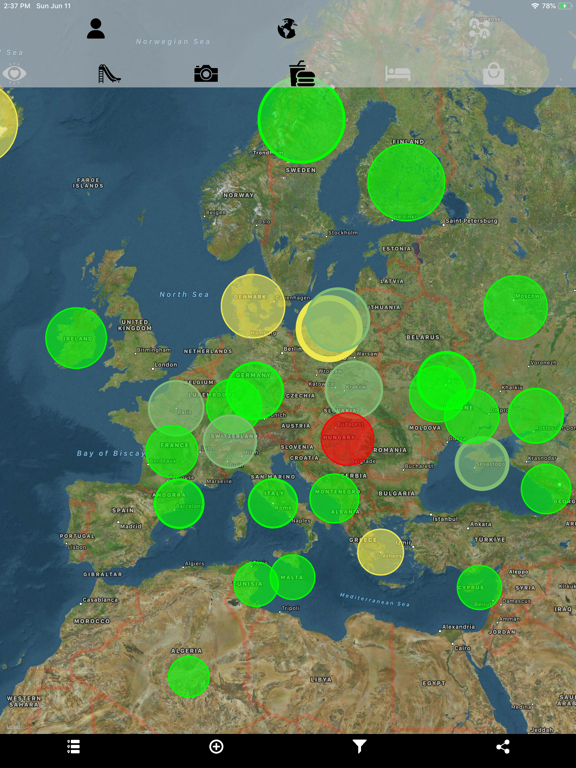Select the green Montenegro circle marker
This screenshot has width=576, height=768.
[x=334, y=498]
